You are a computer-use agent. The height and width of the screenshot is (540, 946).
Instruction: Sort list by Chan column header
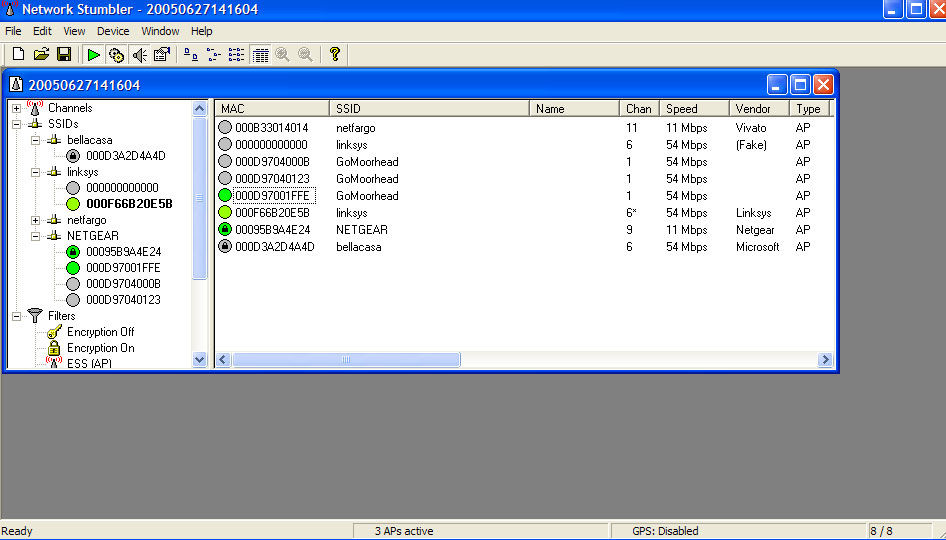coord(640,109)
